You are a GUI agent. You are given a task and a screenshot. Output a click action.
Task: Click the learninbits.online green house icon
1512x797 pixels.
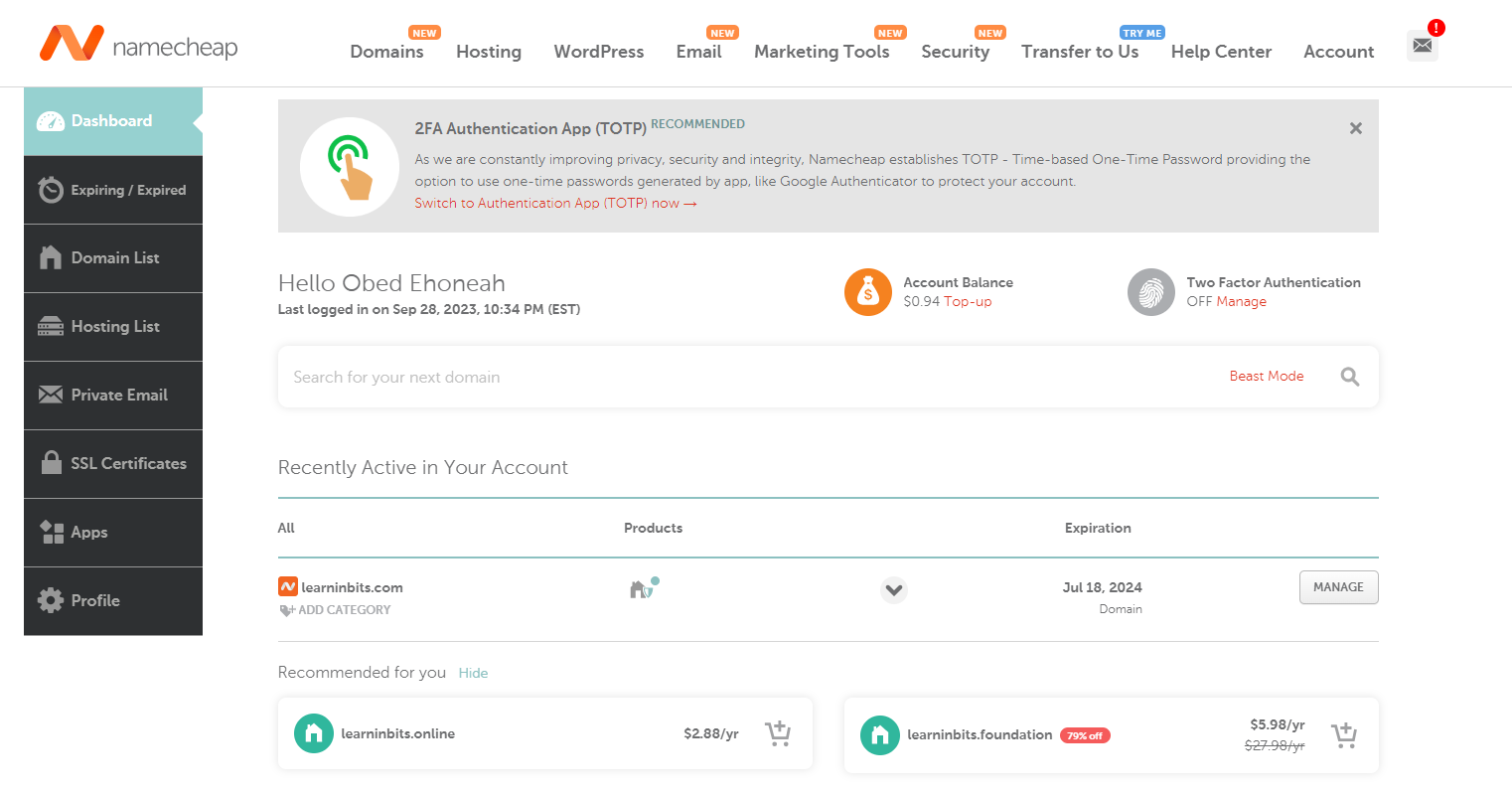314,733
